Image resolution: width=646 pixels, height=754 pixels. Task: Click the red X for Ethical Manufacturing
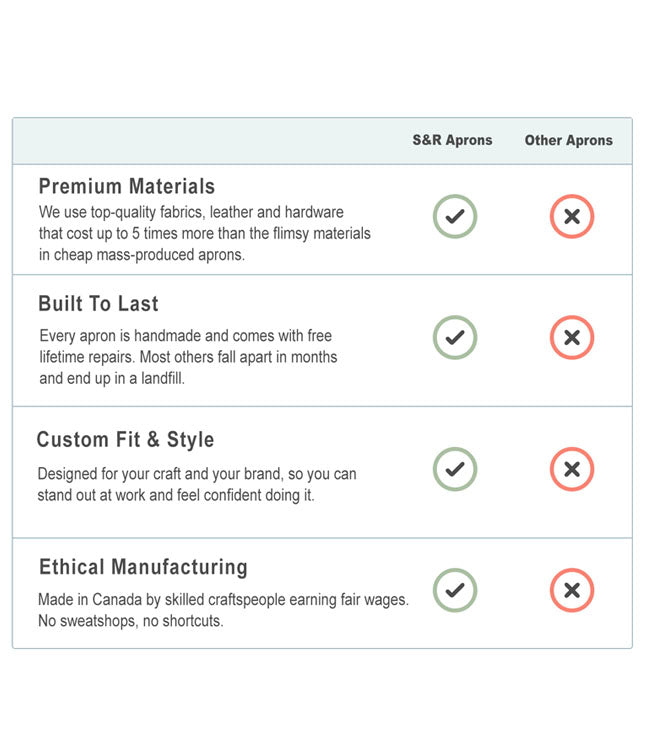572,590
